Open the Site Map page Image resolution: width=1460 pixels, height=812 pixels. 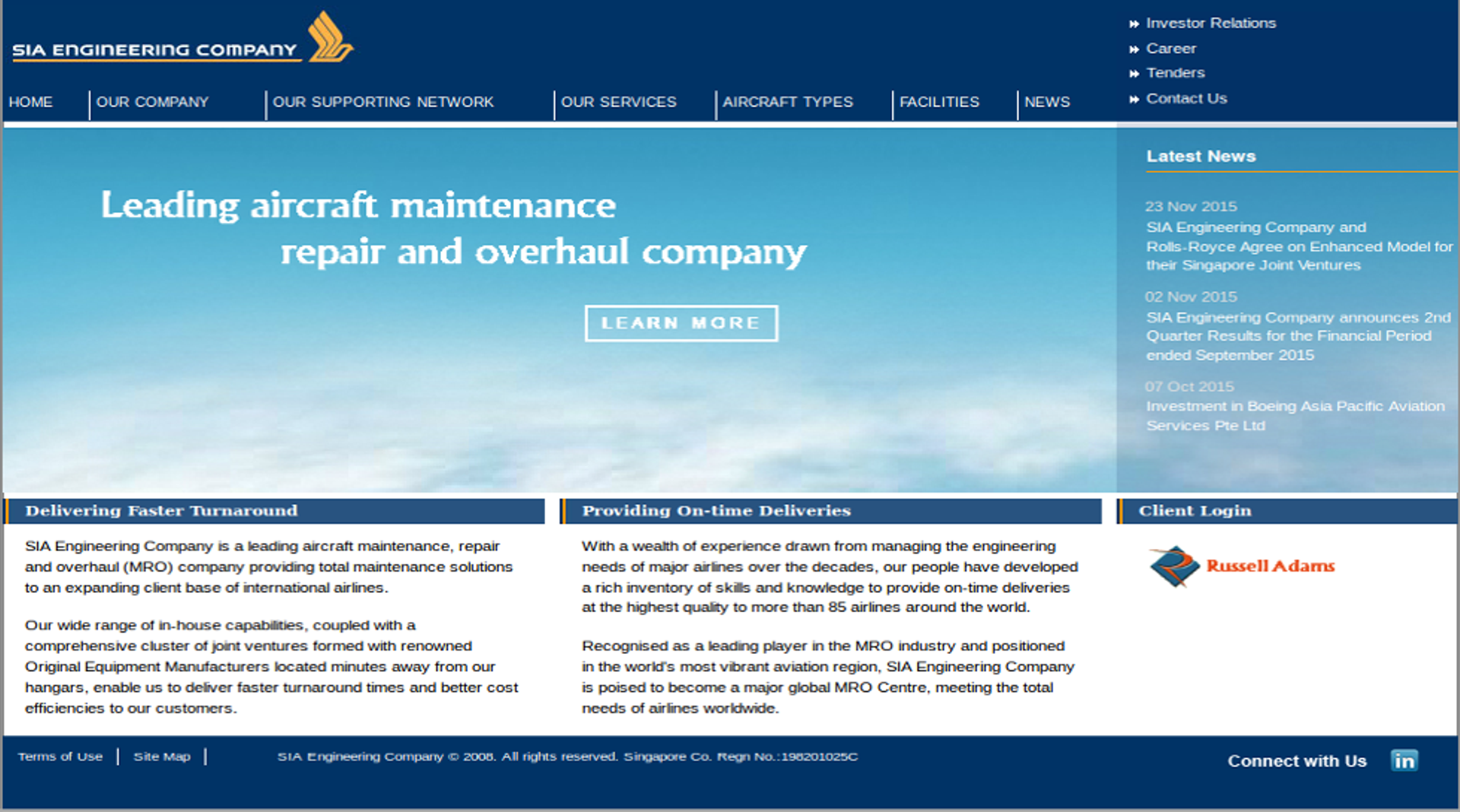(162, 756)
